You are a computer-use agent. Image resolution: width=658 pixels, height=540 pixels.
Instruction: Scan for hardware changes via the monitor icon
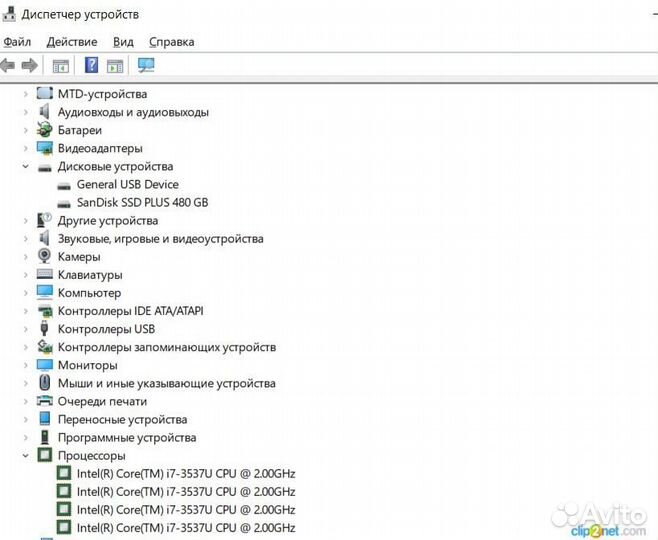coord(146,65)
